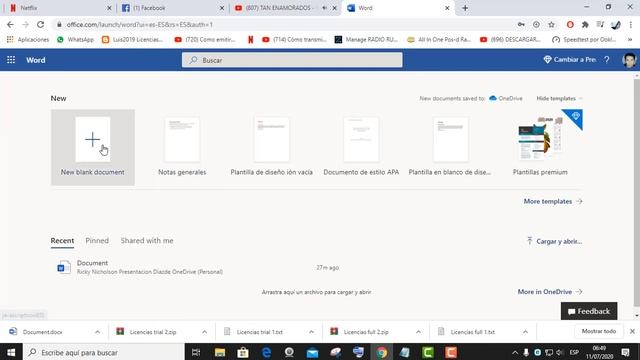This screenshot has width=640, height=360.
Task: Show more bookmarks chevron
Action: point(630,40)
